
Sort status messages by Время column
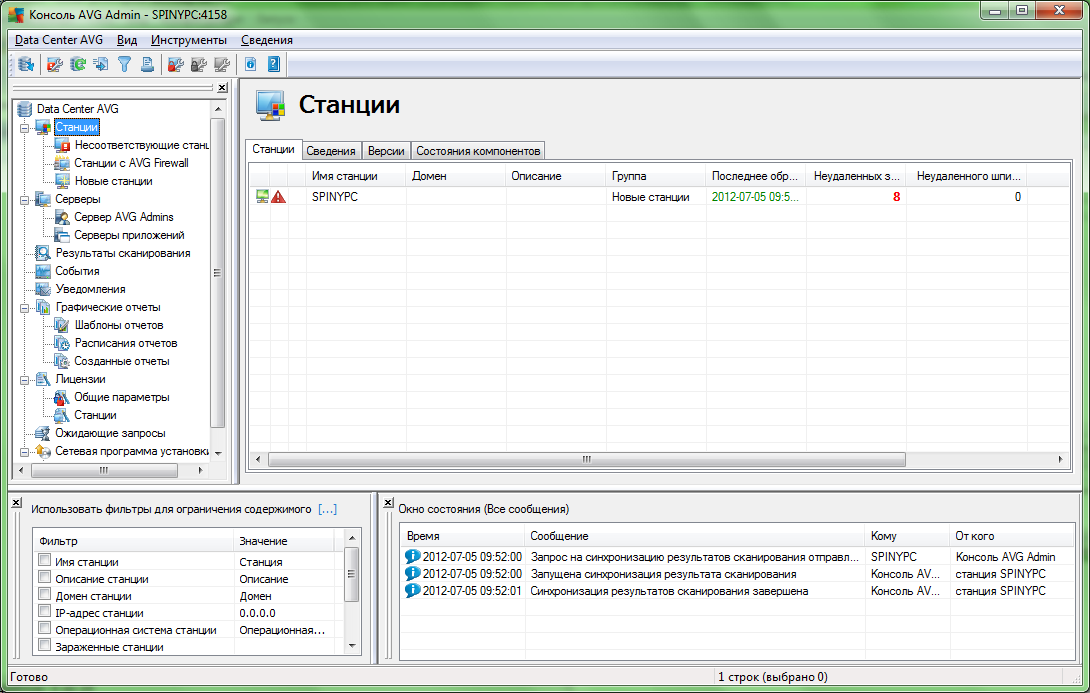click(462, 537)
